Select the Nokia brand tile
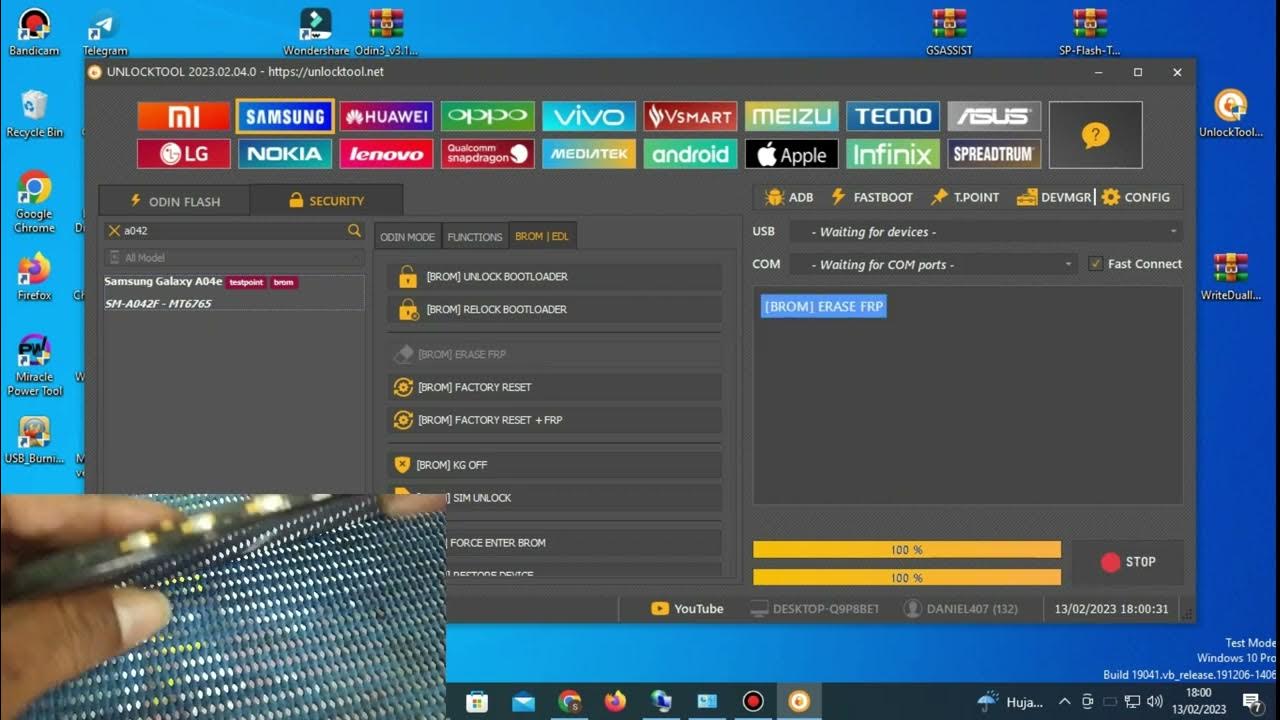The width and height of the screenshot is (1280, 720). [x=285, y=154]
